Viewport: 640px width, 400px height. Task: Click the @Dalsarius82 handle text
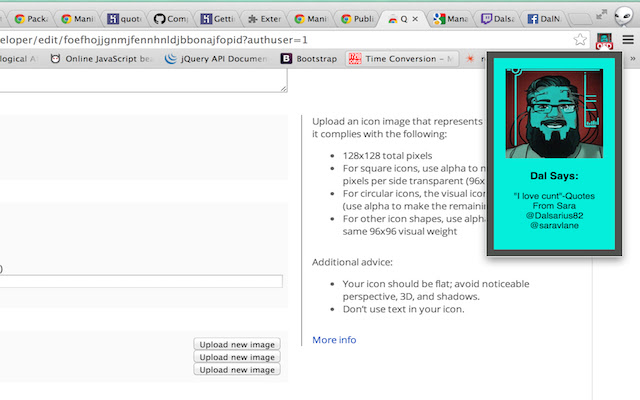point(554,216)
